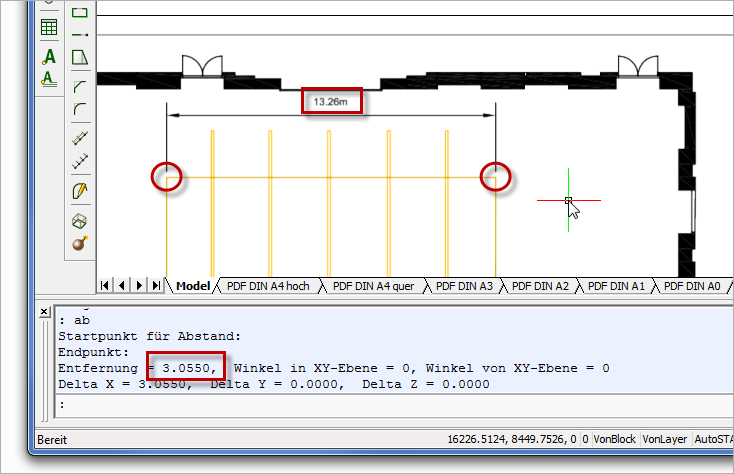Screen dimensions: 734x474
Task: Click the table tool icon
Action: coord(48,28)
